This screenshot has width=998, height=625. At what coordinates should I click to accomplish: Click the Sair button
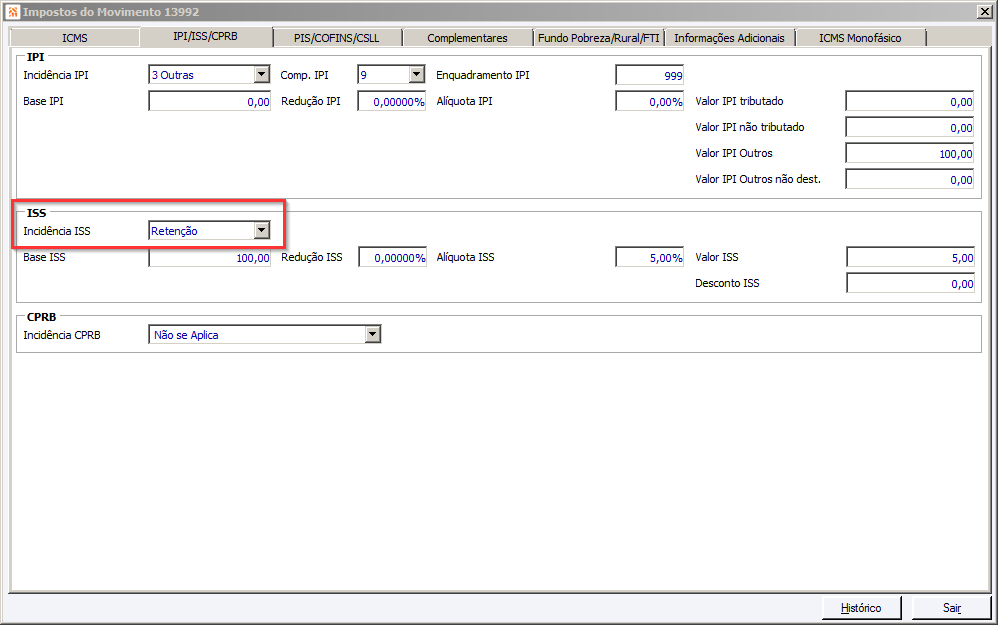[x=952, y=608]
